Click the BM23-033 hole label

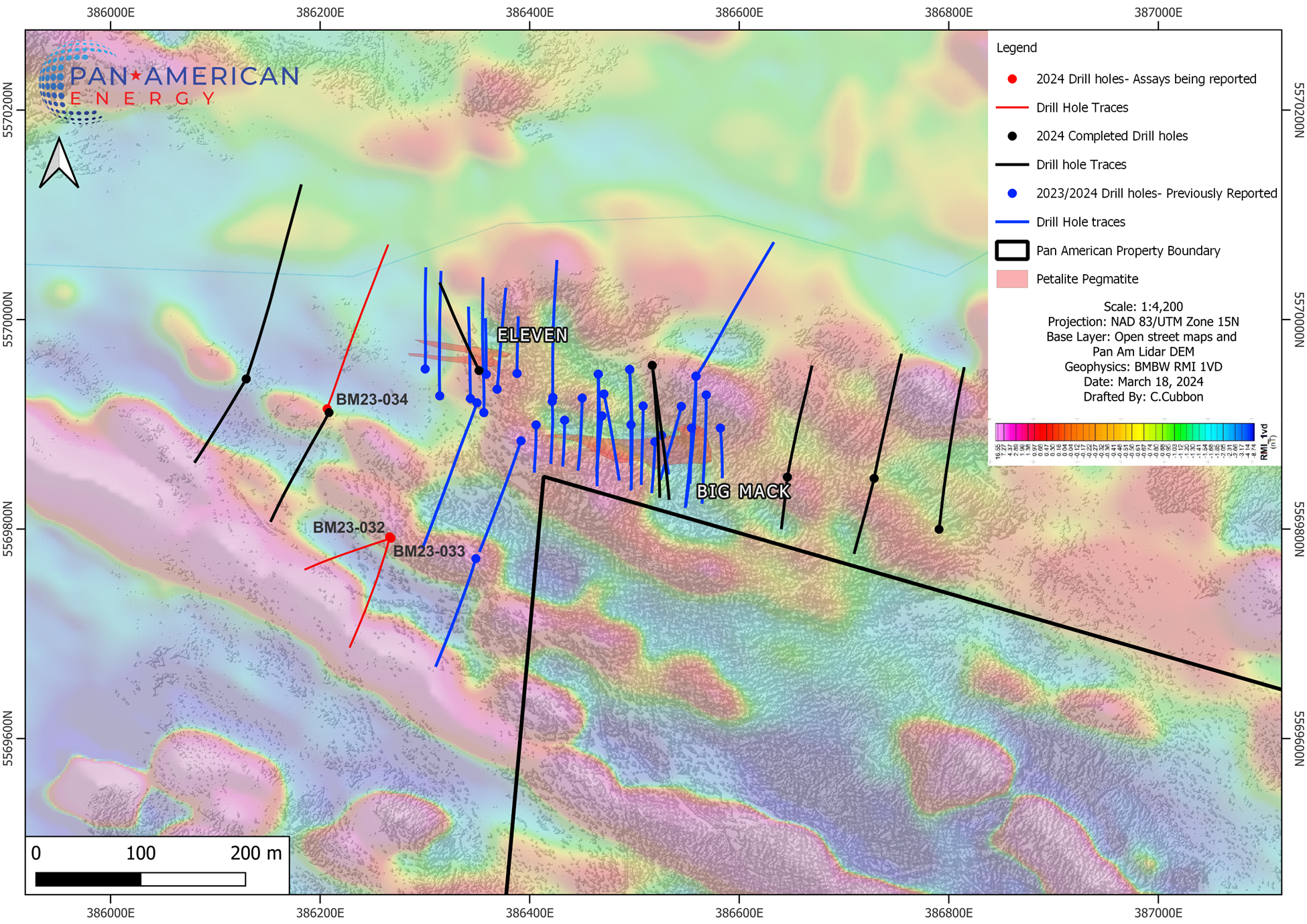pos(429,551)
